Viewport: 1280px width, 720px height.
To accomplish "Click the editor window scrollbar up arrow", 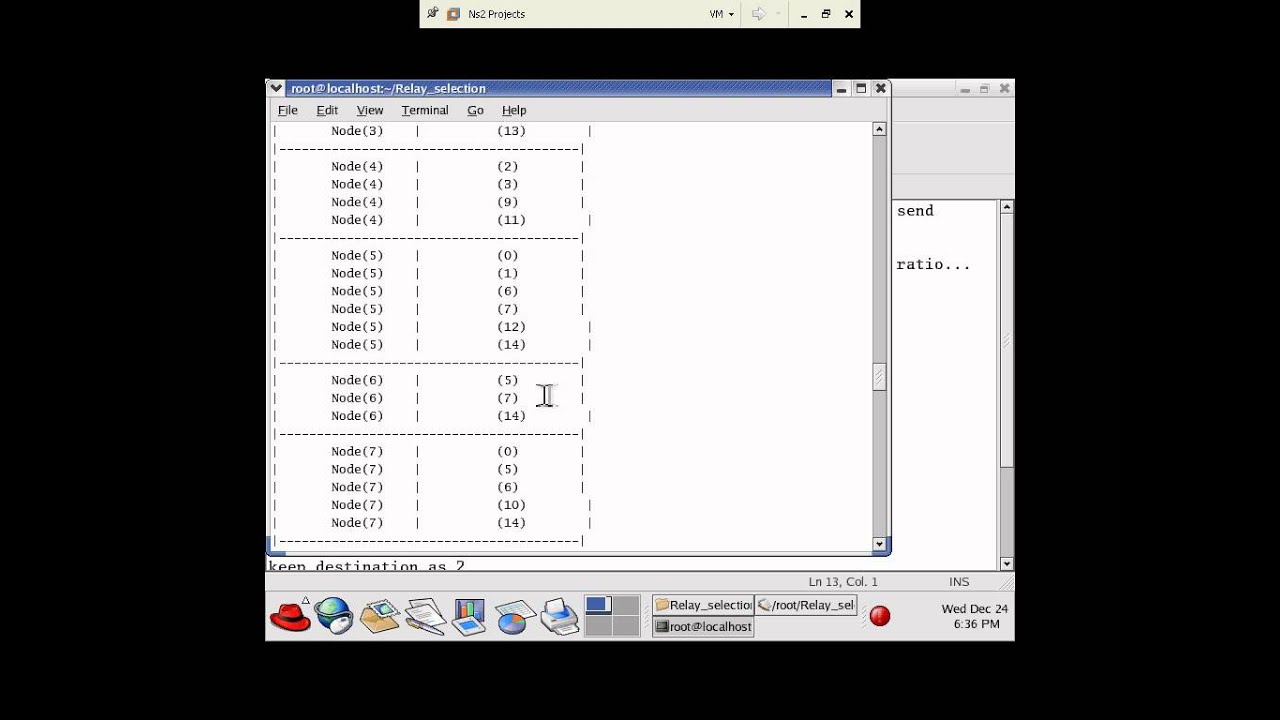I will [x=1006, y=207].
